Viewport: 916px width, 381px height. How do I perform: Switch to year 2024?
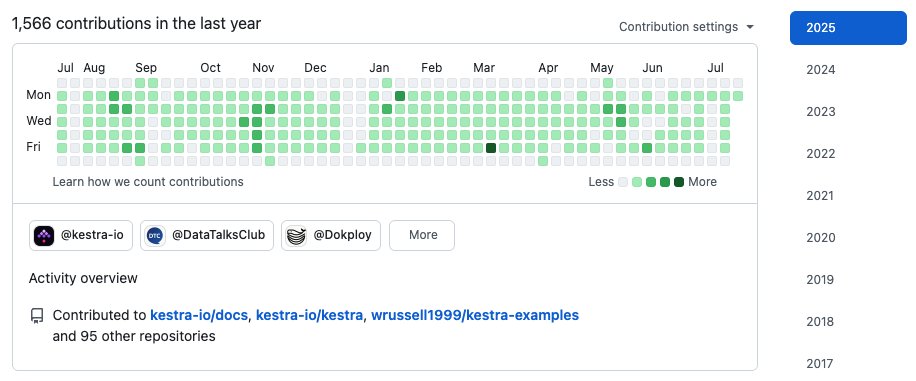click(x=821, y=70)
